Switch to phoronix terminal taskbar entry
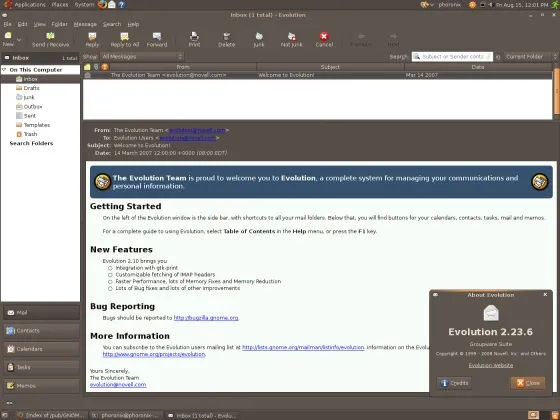The height and width of the screenshot is (420, 560). [x=126, y=415]
